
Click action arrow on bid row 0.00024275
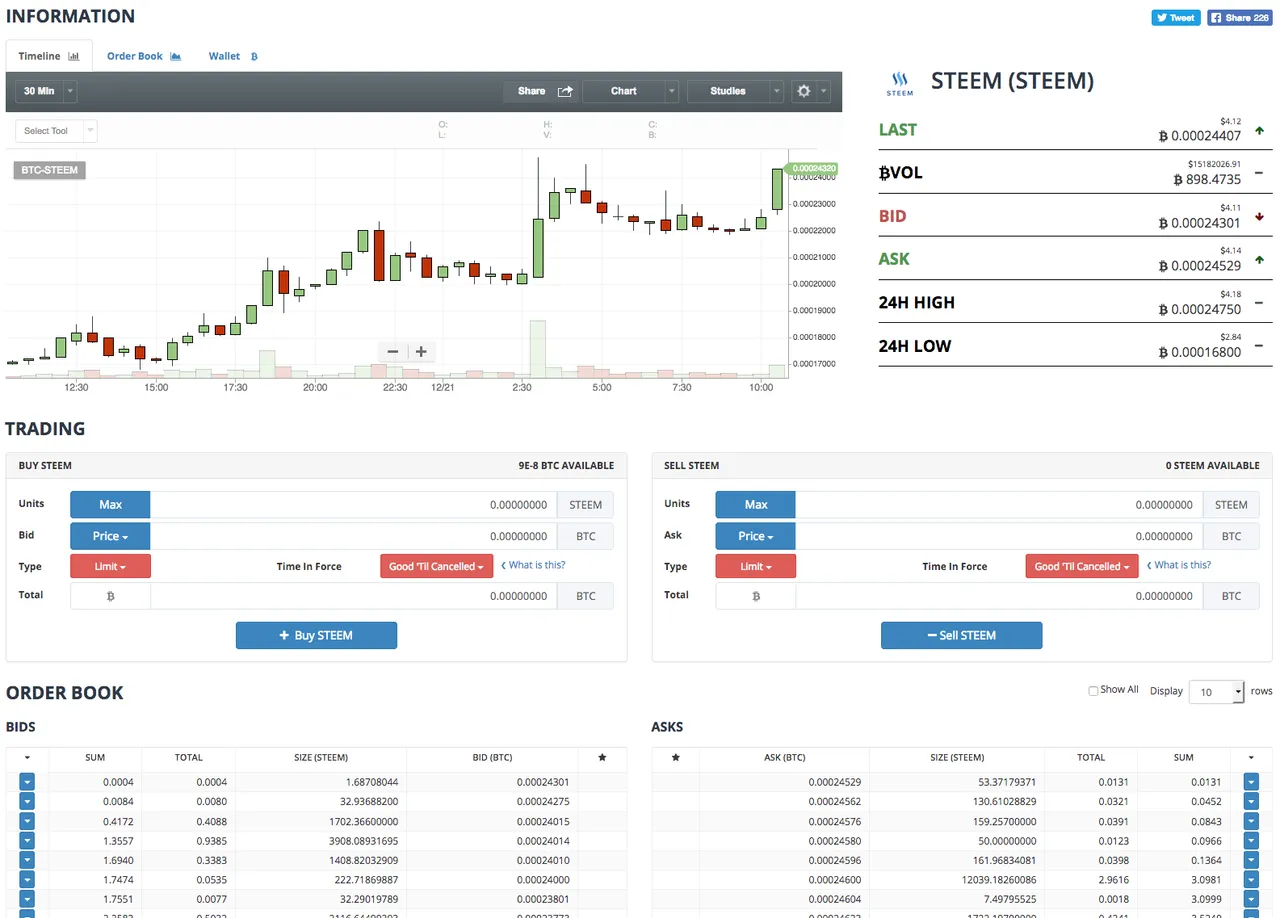click(27, 801)
